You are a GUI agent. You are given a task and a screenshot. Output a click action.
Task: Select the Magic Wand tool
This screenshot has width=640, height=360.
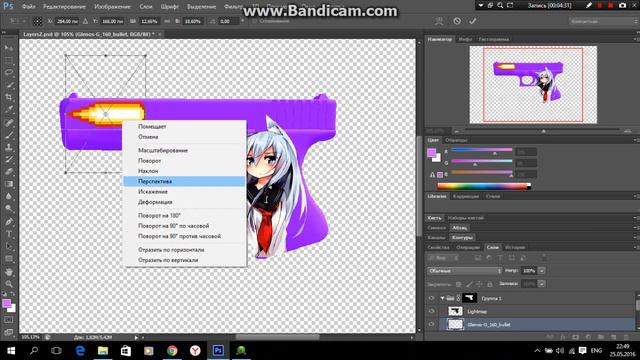[x=9, y=85]
